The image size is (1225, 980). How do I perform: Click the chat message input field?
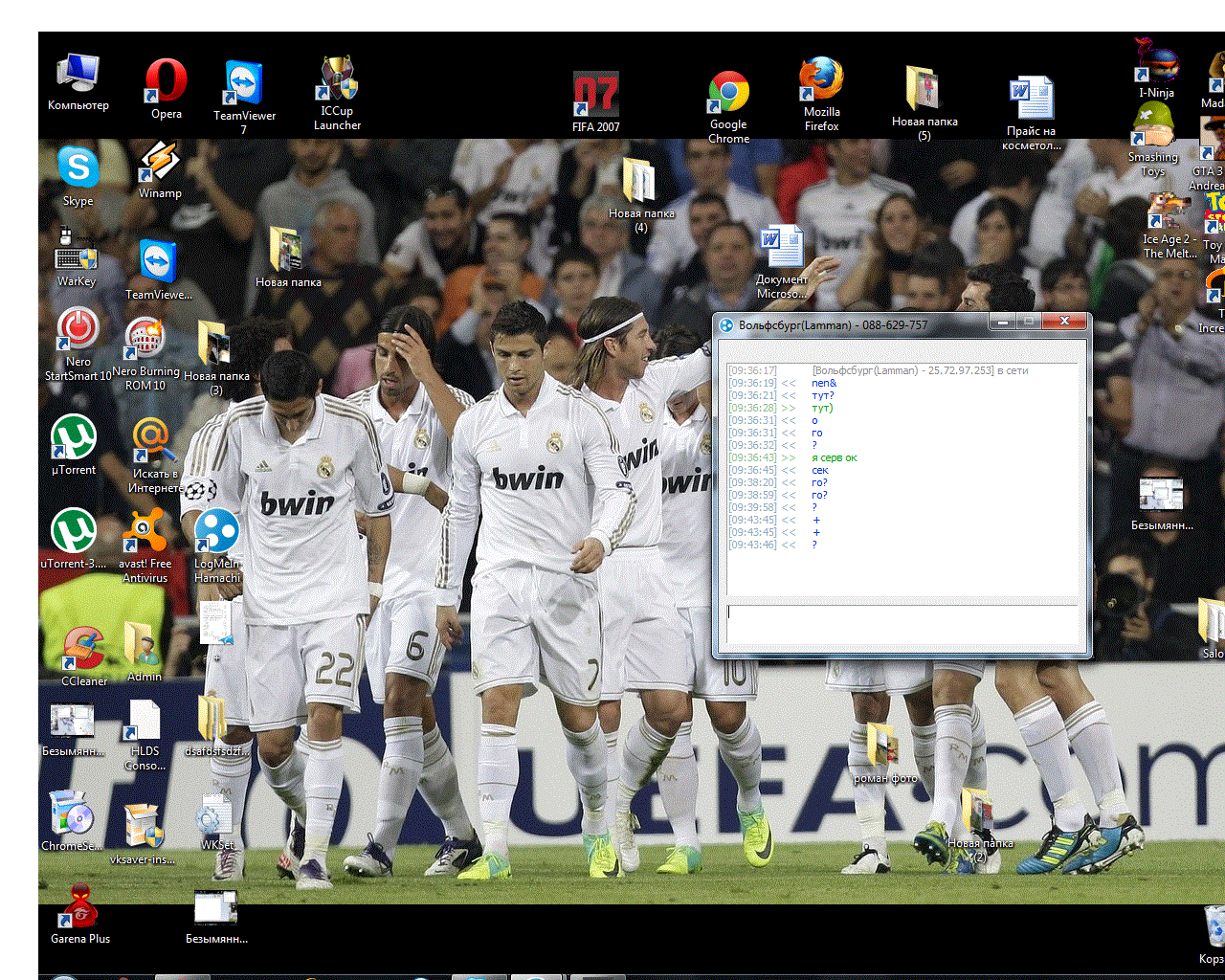[902, 624]
